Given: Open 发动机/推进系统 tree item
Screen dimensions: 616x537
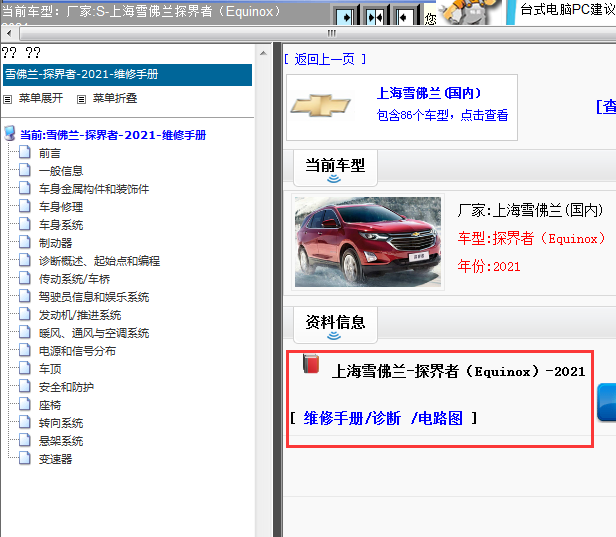Looking at the screenshot, I should (80, 315).
